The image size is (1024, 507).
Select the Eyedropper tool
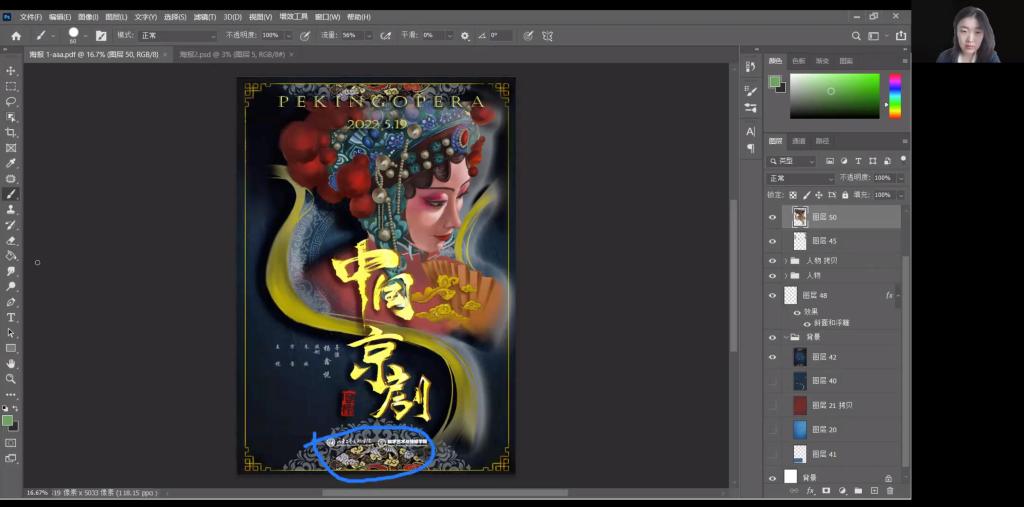tap(11, 163)
